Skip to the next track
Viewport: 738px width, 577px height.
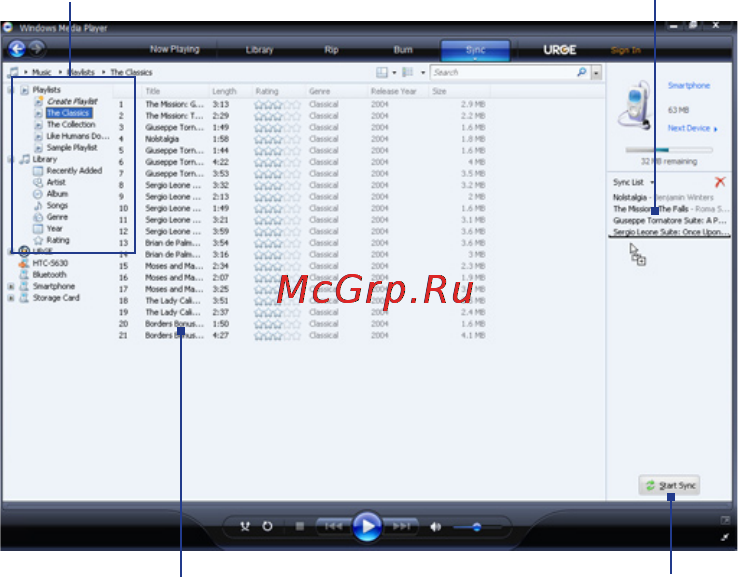(x=401, y=526)
